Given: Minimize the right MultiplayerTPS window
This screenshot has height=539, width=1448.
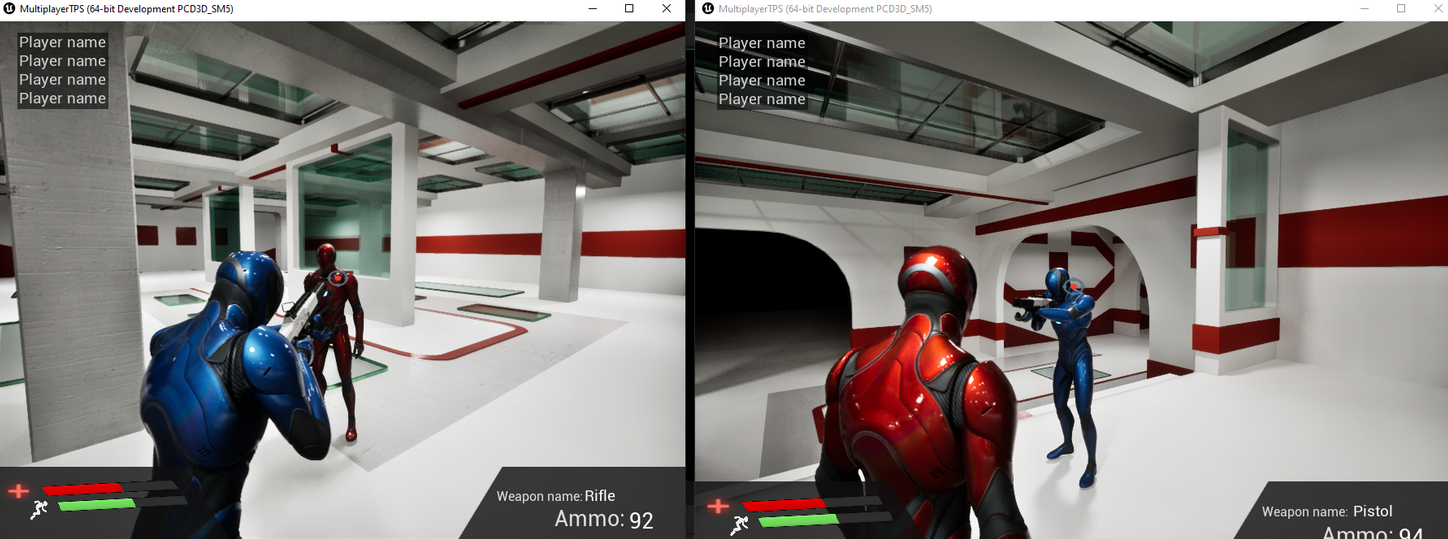Looking at the screenshot, I should coord(1364,8).
